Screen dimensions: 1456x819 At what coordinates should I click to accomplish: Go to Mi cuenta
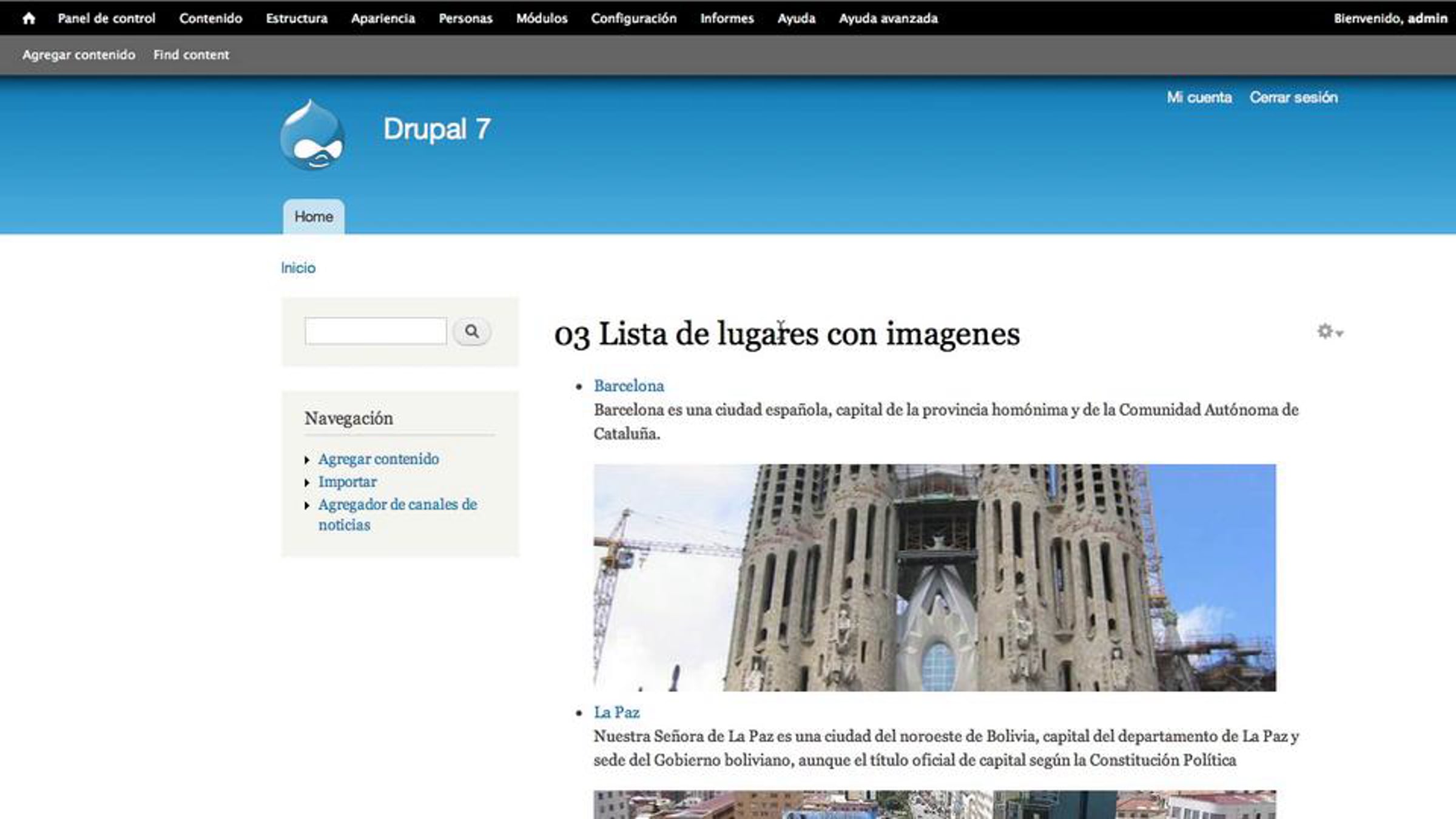click(1199, 97)
